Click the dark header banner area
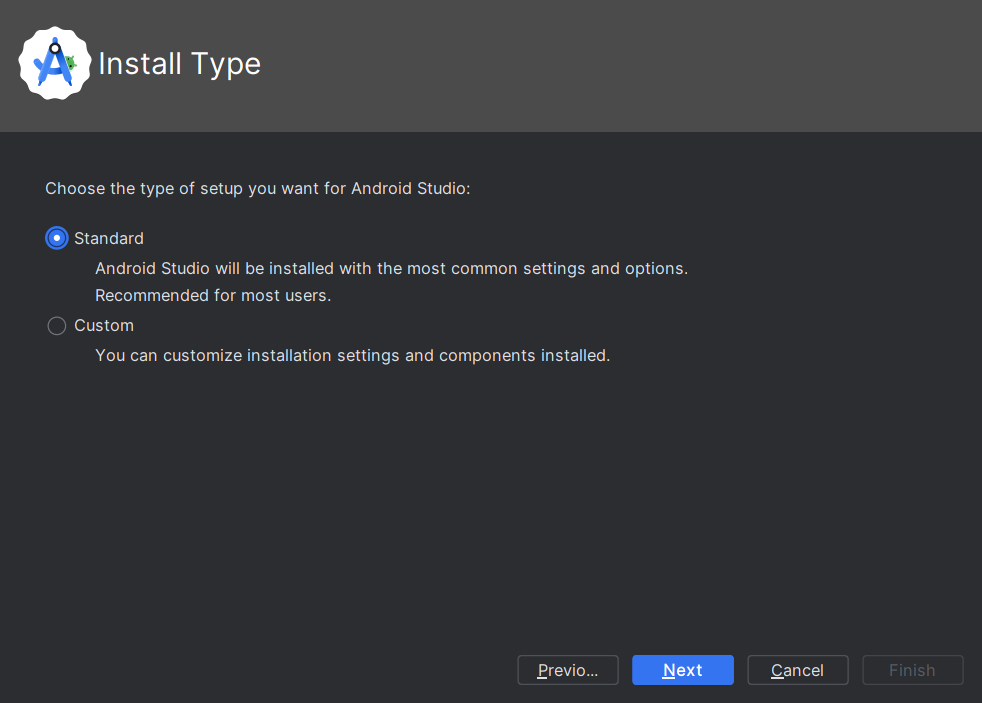Viewport: 982px width, 703px height. click(x=600, y=65)
